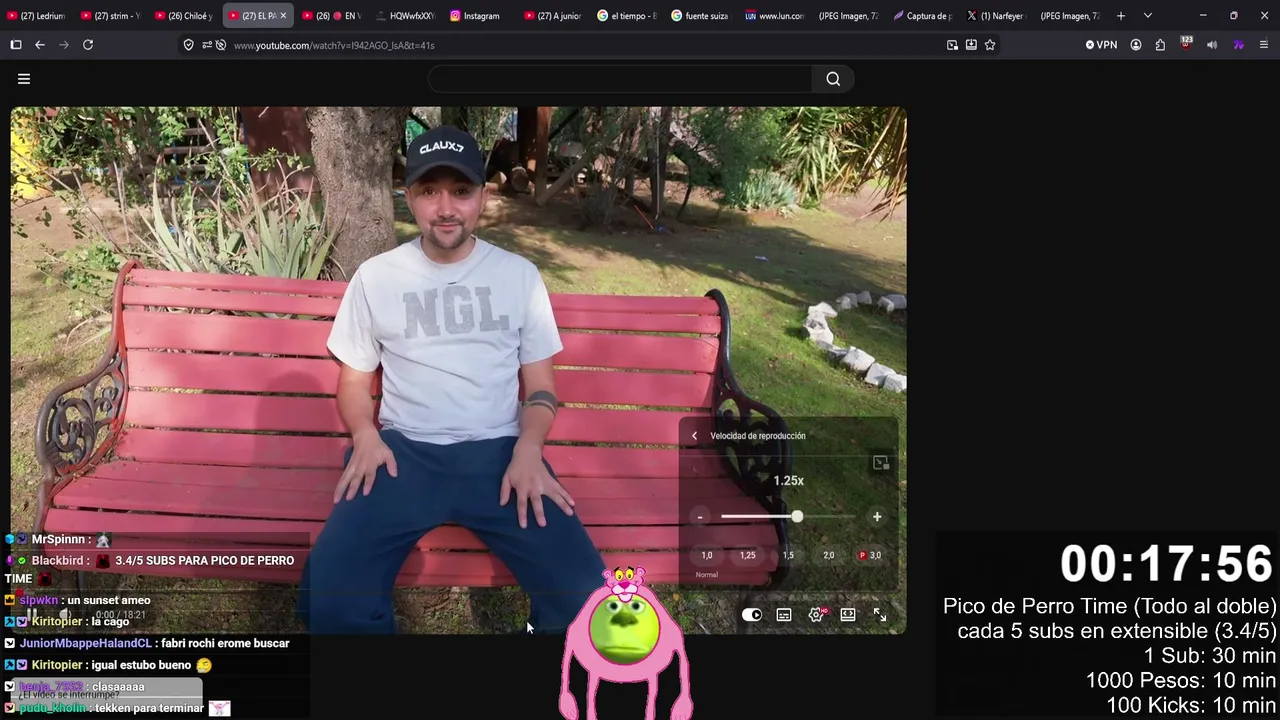Image resolution: width=1280 pixels, height=720 pixels.
Task: Click the site security shield icon
Action: pyautogui.click(x=188, y=45)
